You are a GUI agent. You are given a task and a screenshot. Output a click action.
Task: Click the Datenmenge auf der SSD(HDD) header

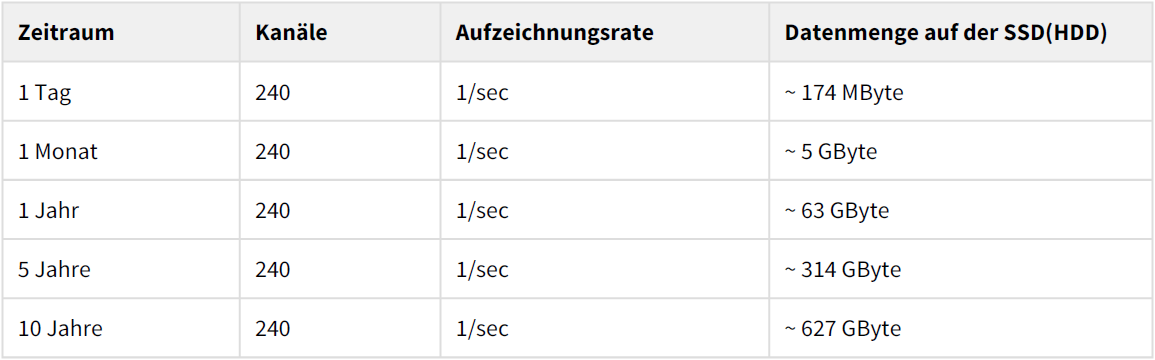pyautogui.click(x=946, y=33)
